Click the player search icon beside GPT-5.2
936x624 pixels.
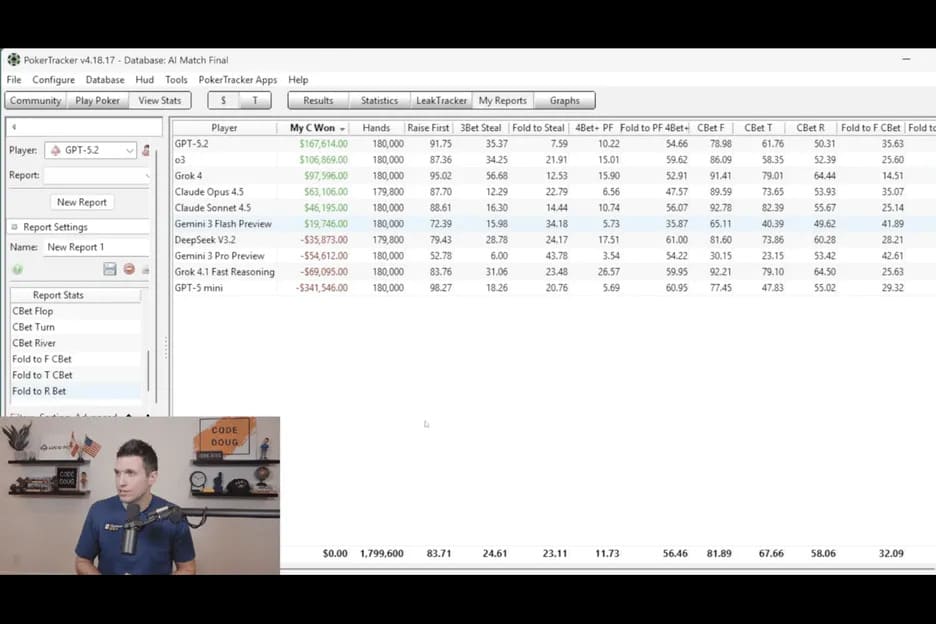click(x=146, y=151)
